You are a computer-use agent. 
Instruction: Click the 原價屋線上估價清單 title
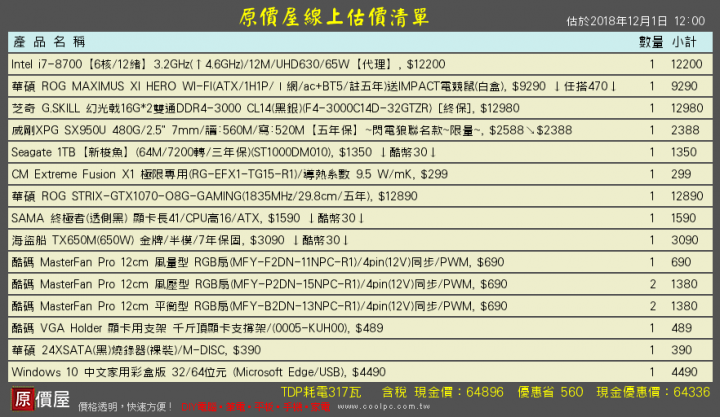pyautogui.click(x=334, y=17)
